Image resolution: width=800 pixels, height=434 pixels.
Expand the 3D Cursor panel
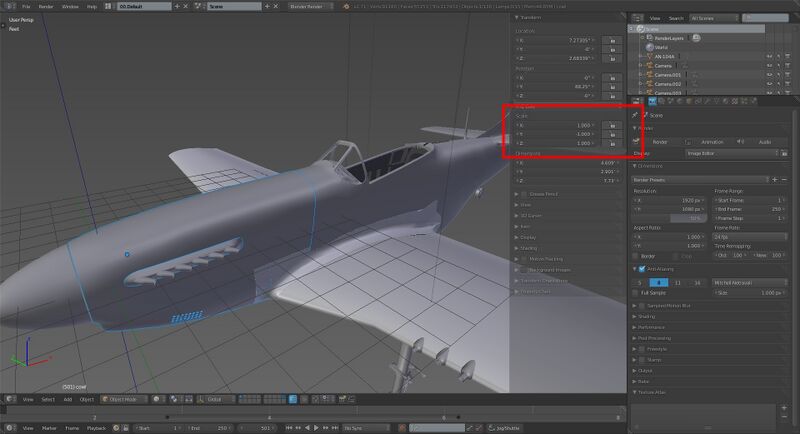531,216
